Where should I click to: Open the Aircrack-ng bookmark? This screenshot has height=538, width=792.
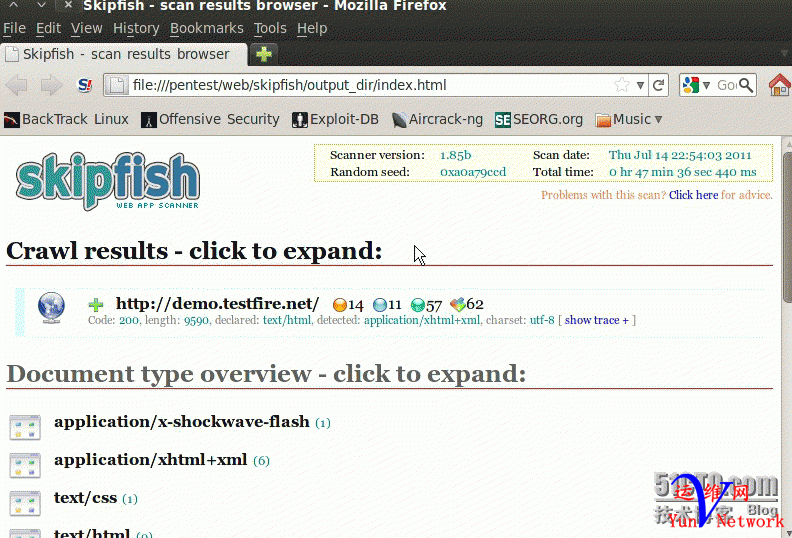point(437,119)
